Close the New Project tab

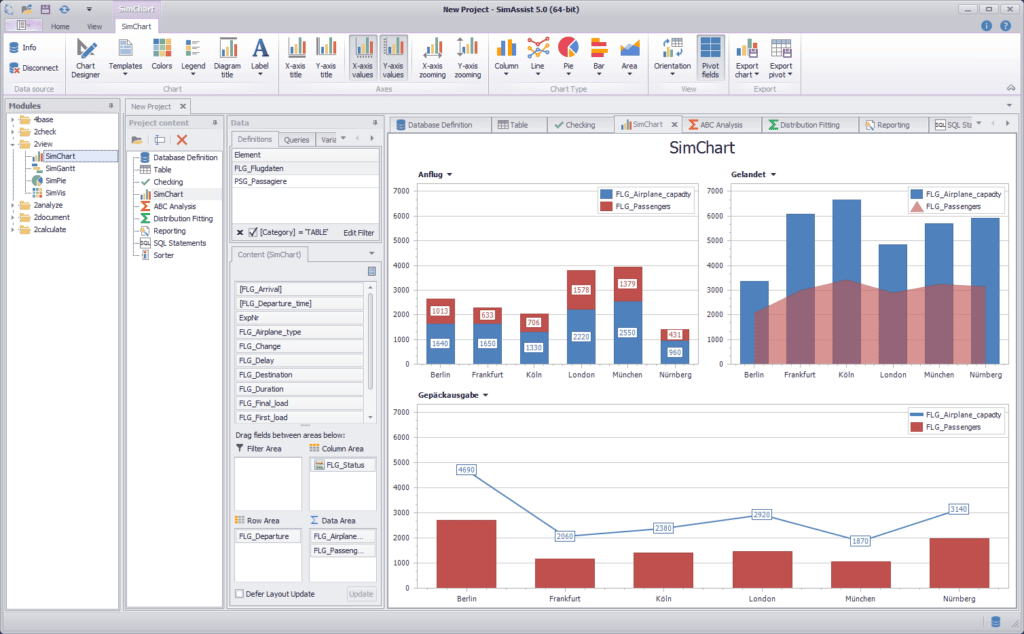click(x=183, y=106)
